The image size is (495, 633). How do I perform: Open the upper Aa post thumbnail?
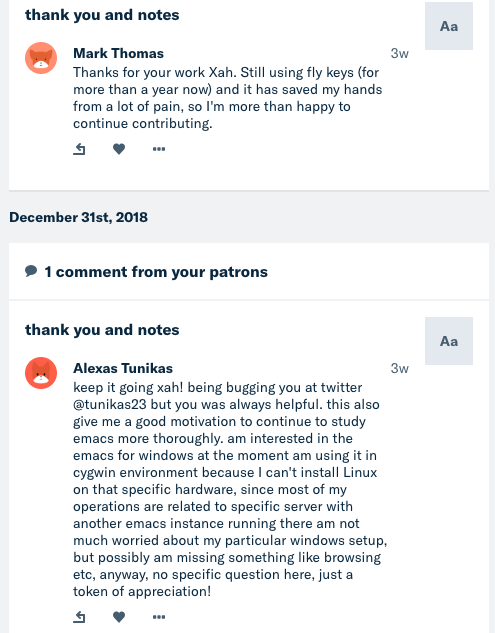449,26
